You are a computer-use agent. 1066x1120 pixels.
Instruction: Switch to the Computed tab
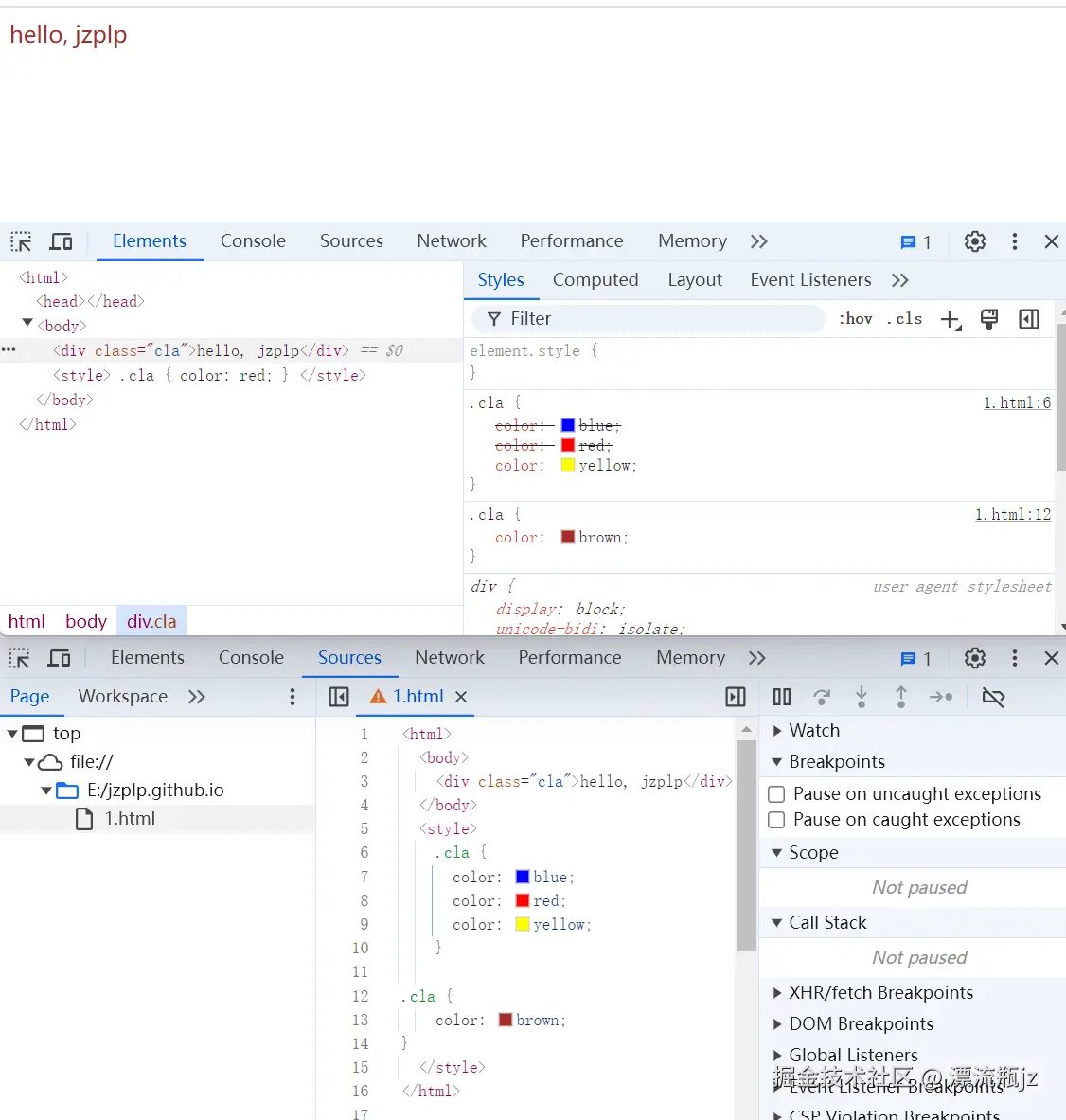pos(595,279)
